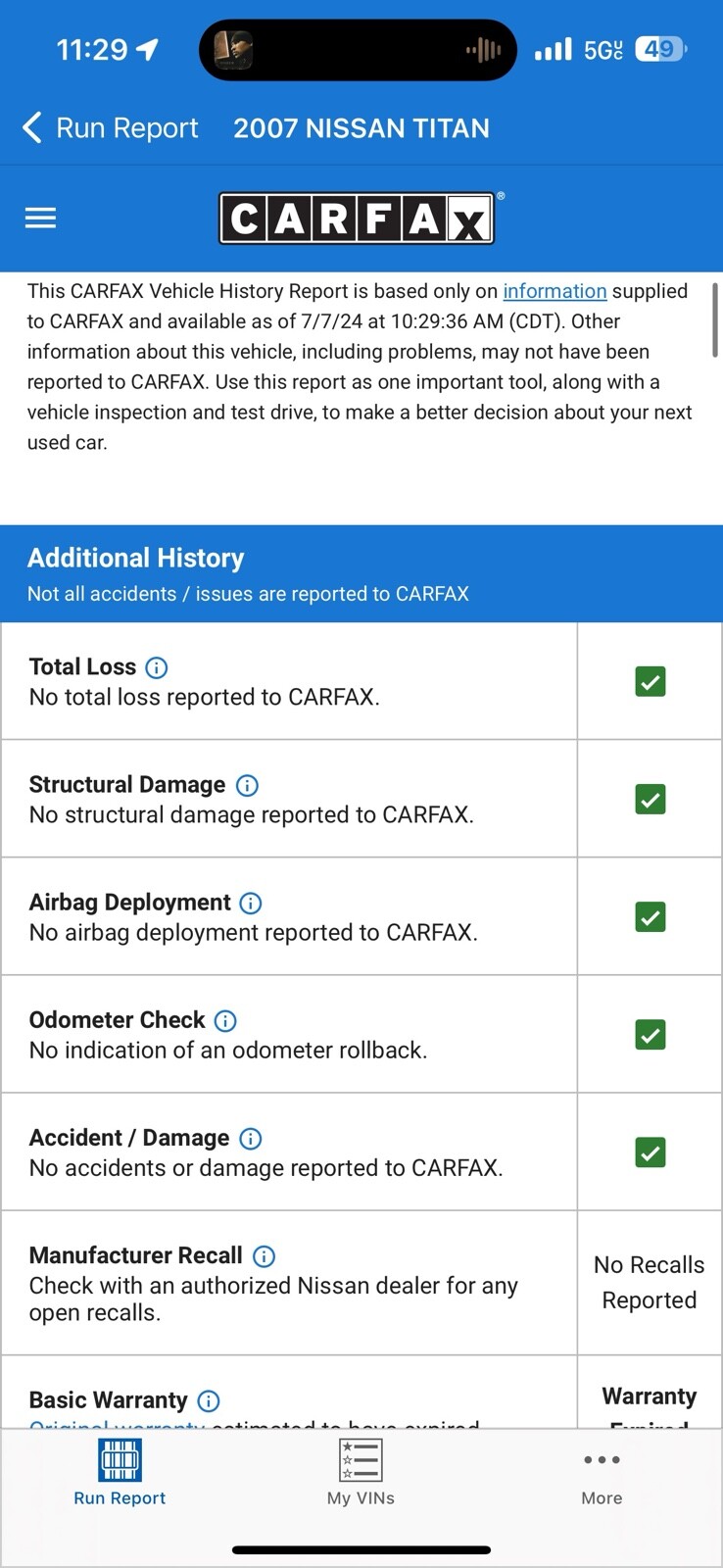Open the blue information link

pos(554,291)
